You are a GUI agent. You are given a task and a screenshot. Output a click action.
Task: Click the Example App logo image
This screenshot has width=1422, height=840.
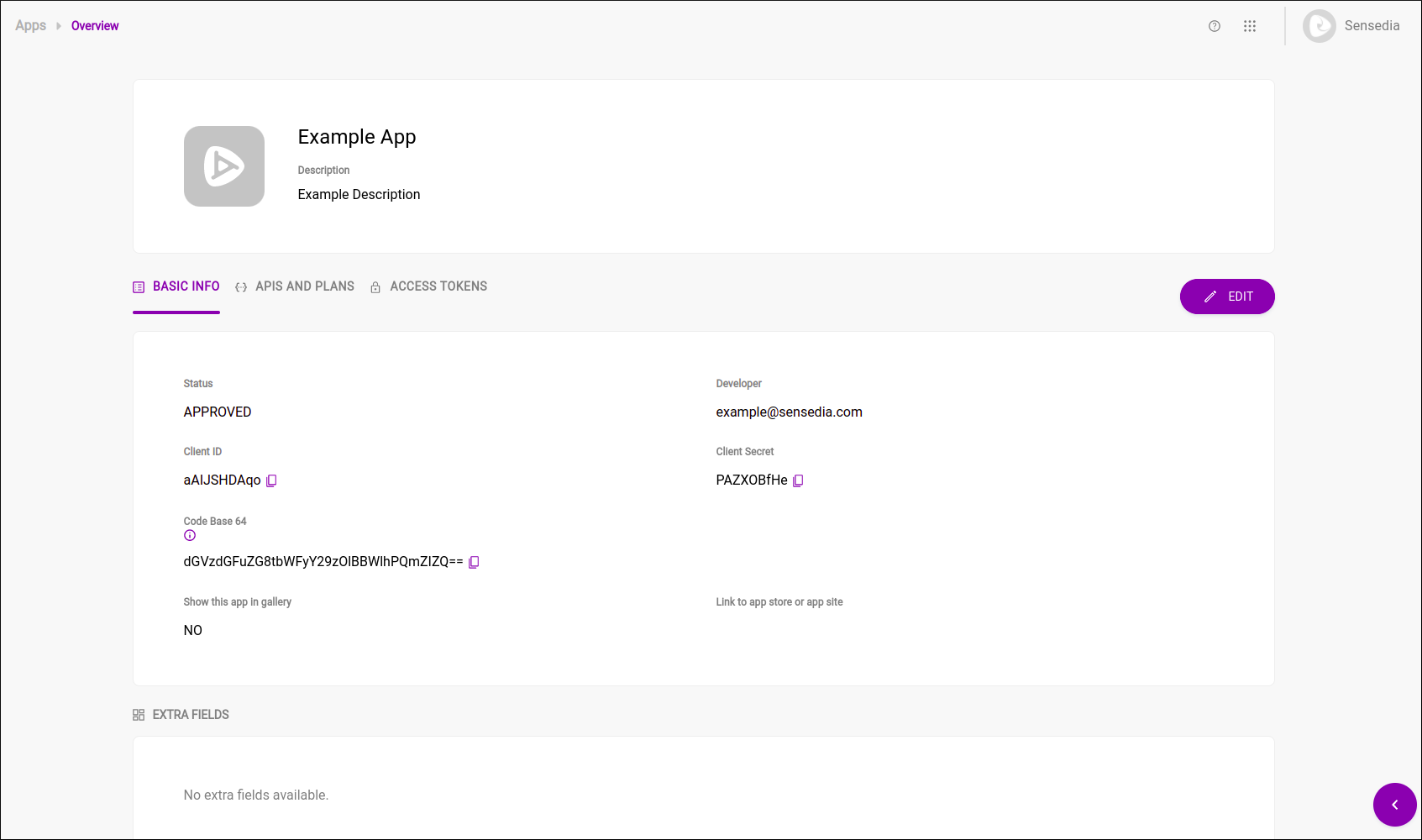click(x=224, y=166)
